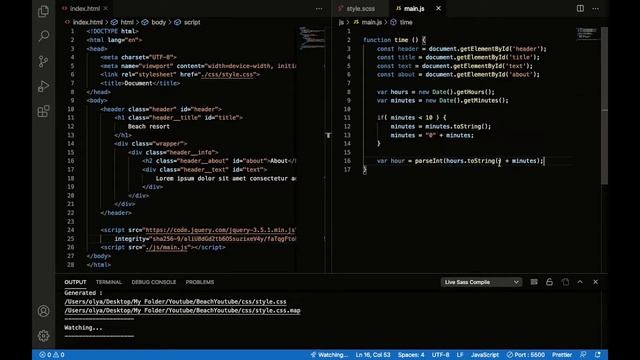Toggle Live Server Port: 5500

[526, 355]
